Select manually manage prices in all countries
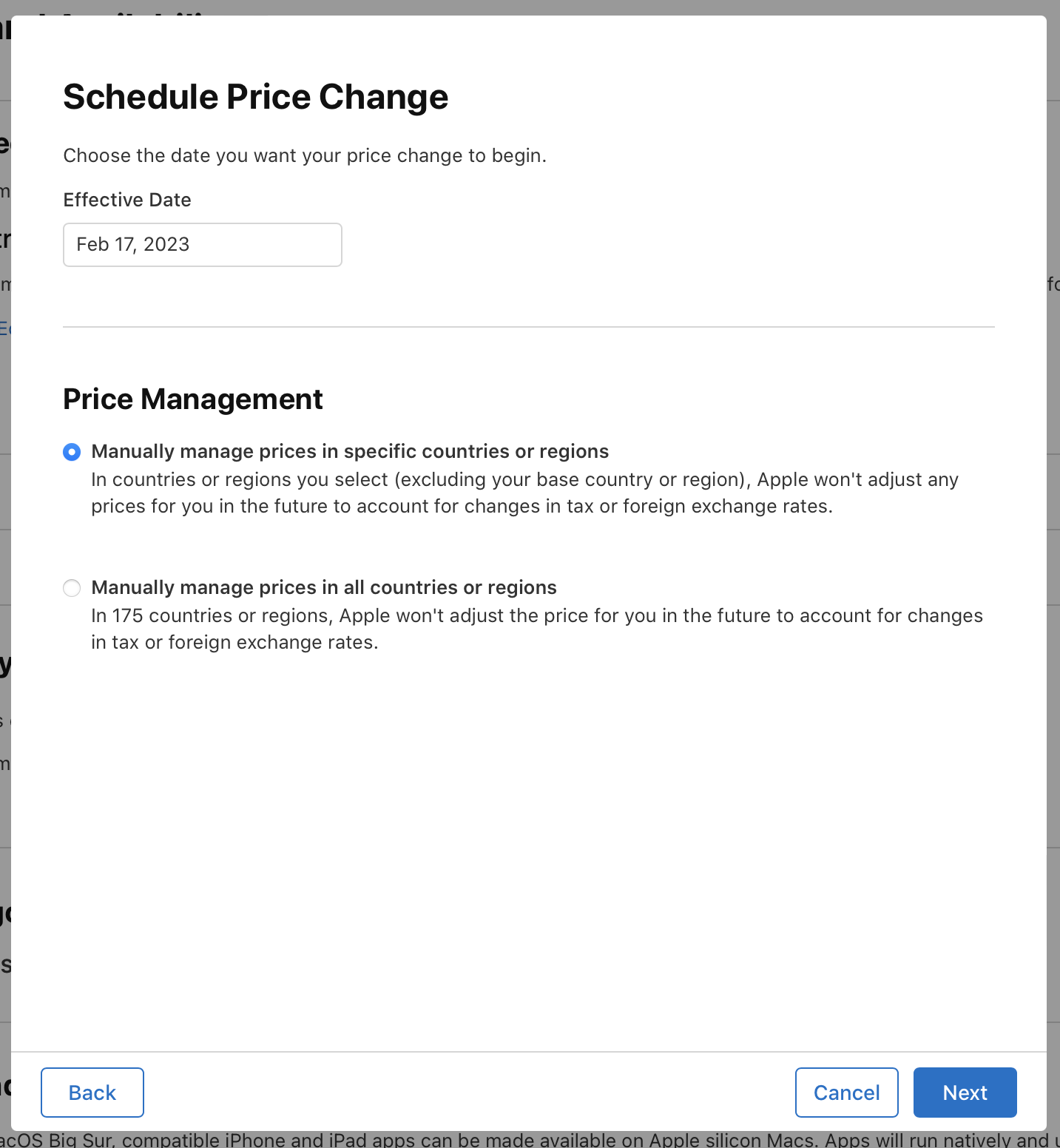The image size is (1060, 1148). coord(71,587)
